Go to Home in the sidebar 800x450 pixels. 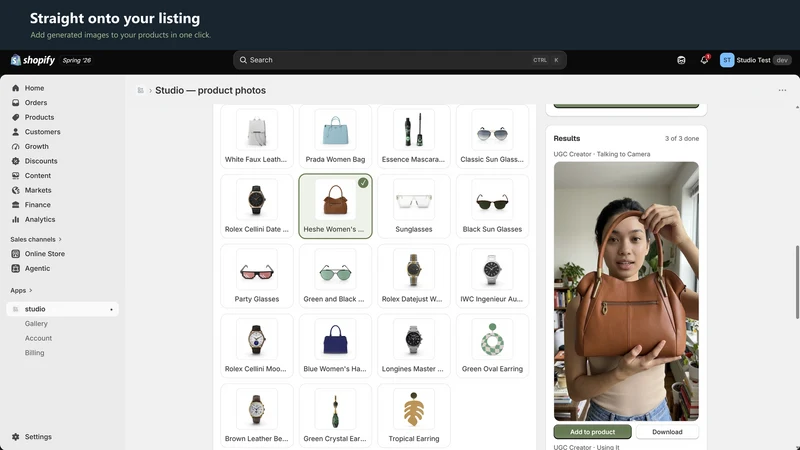click(x=34, y=88)
